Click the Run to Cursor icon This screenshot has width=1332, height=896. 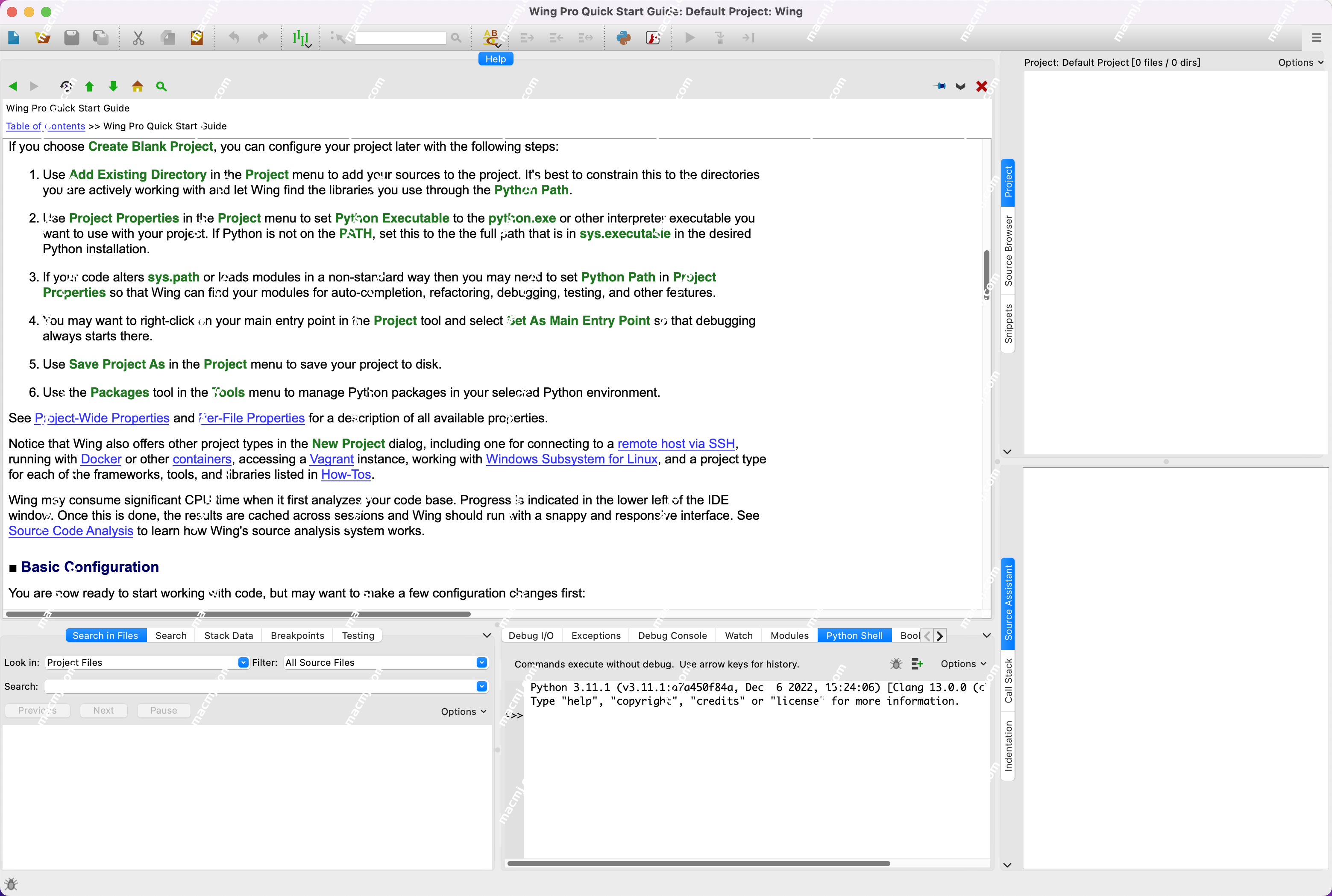pyautogui.click(x=748, y=38)
